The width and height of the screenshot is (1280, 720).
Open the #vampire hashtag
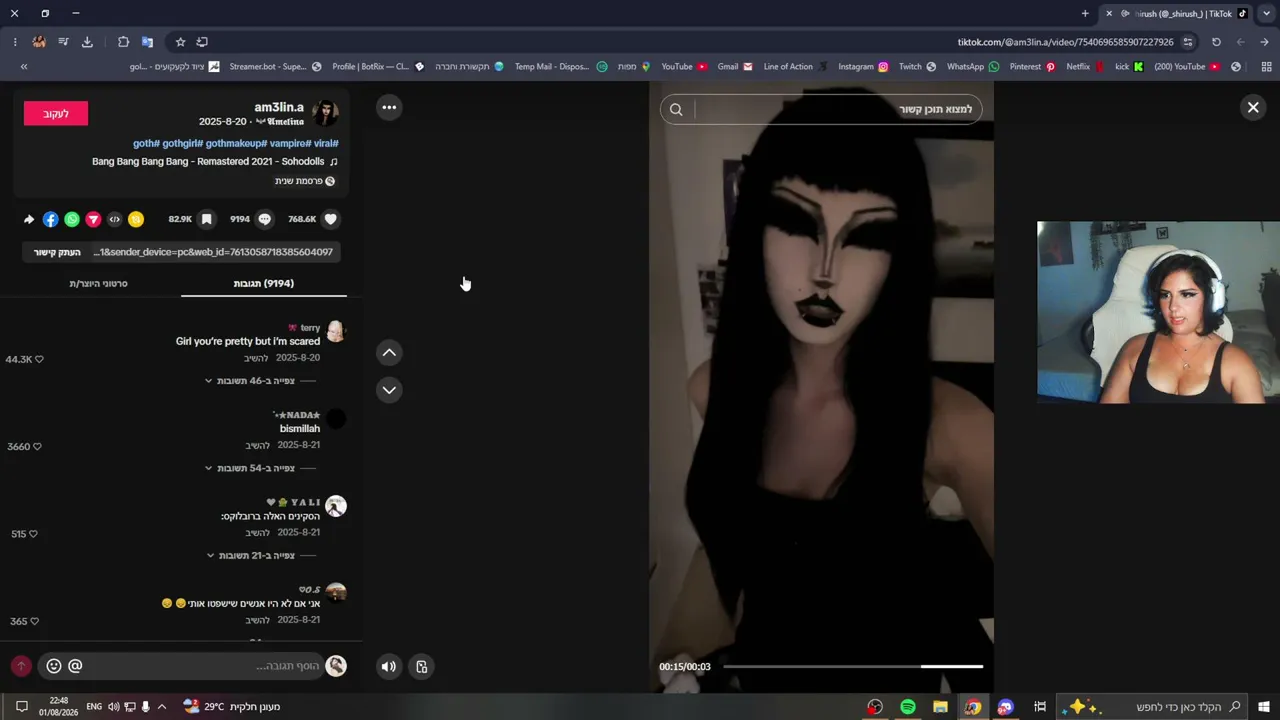(290, 143)
